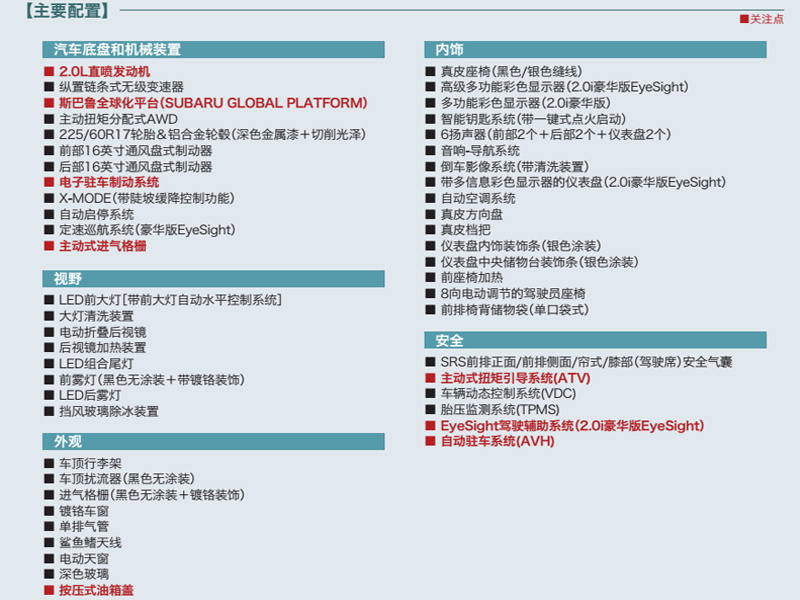This screenshot has height=600, width=800.
Task: Click 智能钥匙系统 row
Action: pyautogui.click(x=526, y=119)
